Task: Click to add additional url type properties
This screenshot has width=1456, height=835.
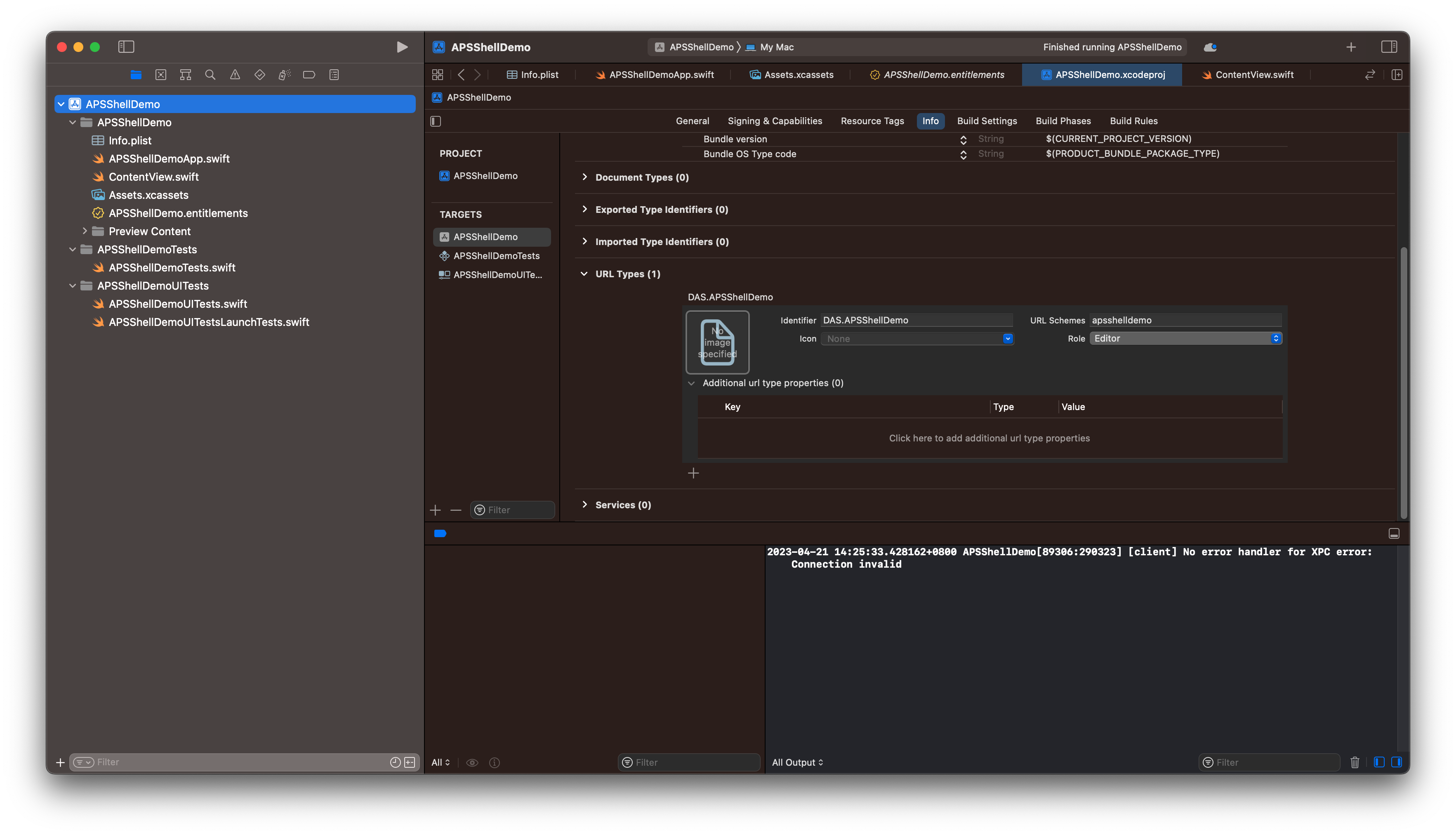Action: coord(989,438)
